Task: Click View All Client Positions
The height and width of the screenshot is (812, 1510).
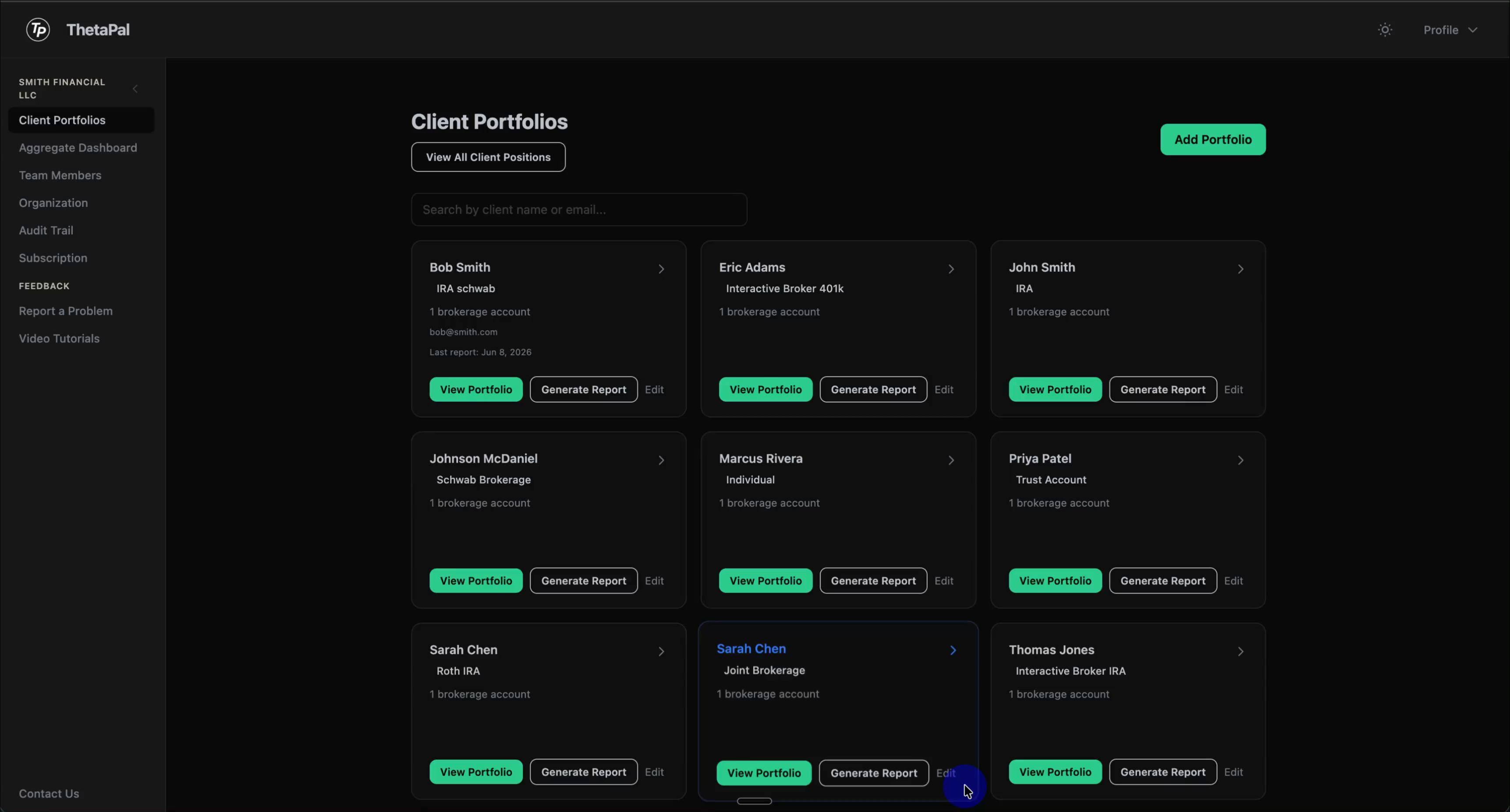Action: 488,157
